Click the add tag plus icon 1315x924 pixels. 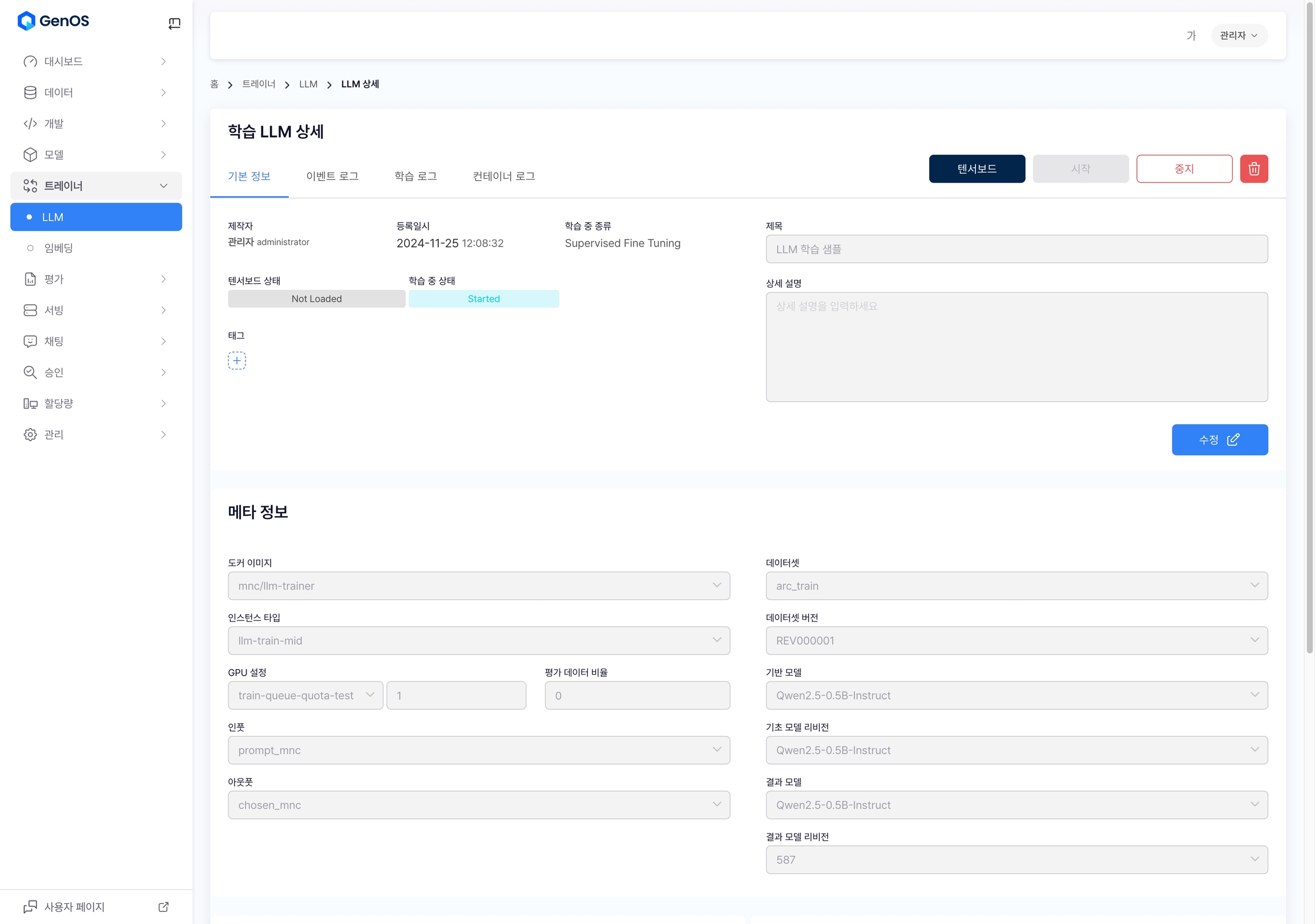coord(236,360)
